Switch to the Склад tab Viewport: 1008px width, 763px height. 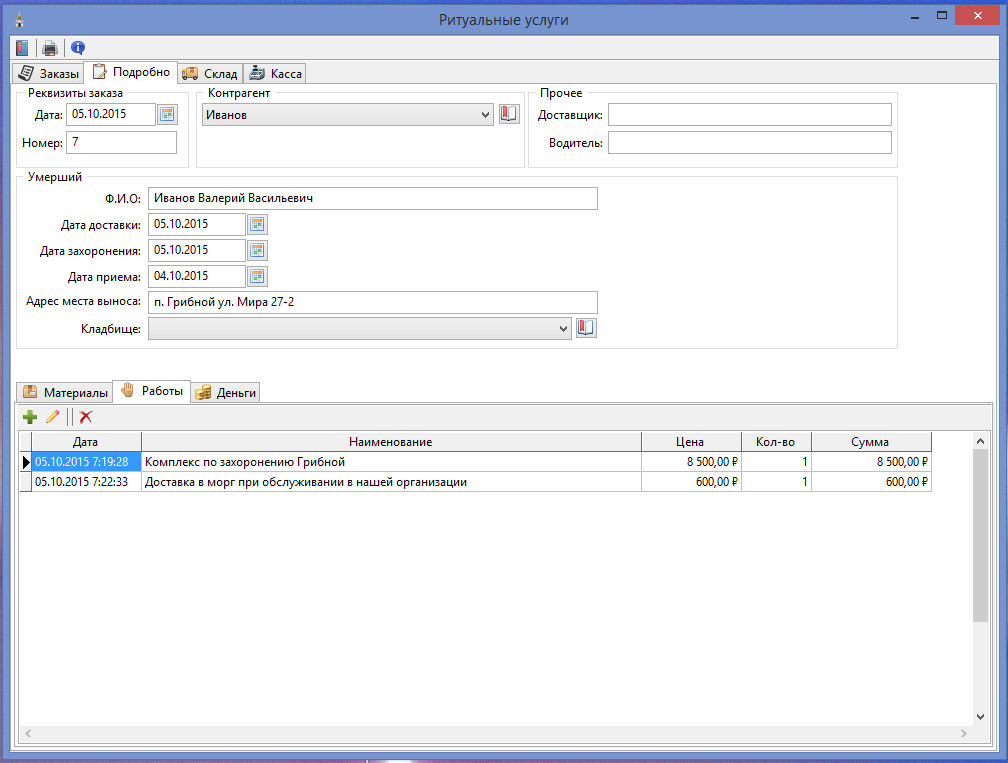click(210, 73)
